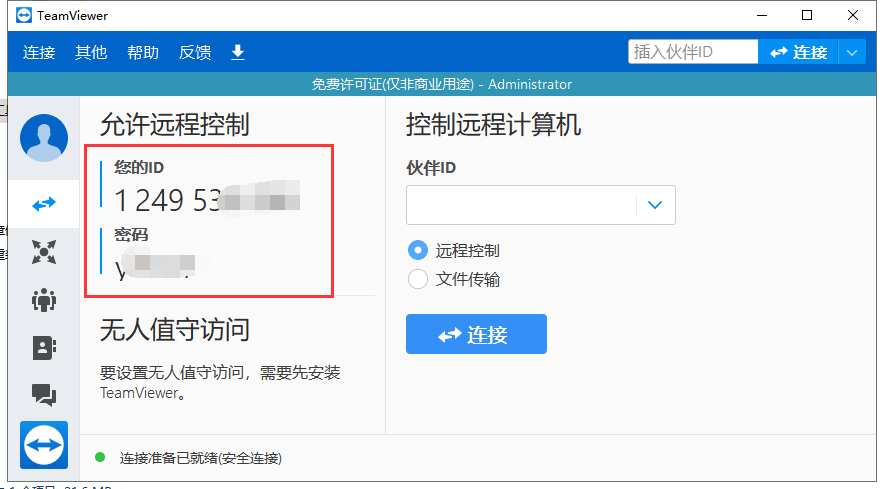The image size is (884, 489).
Task: Expand the 伙伴ID dropdown chevron
Action: point(655,205)
